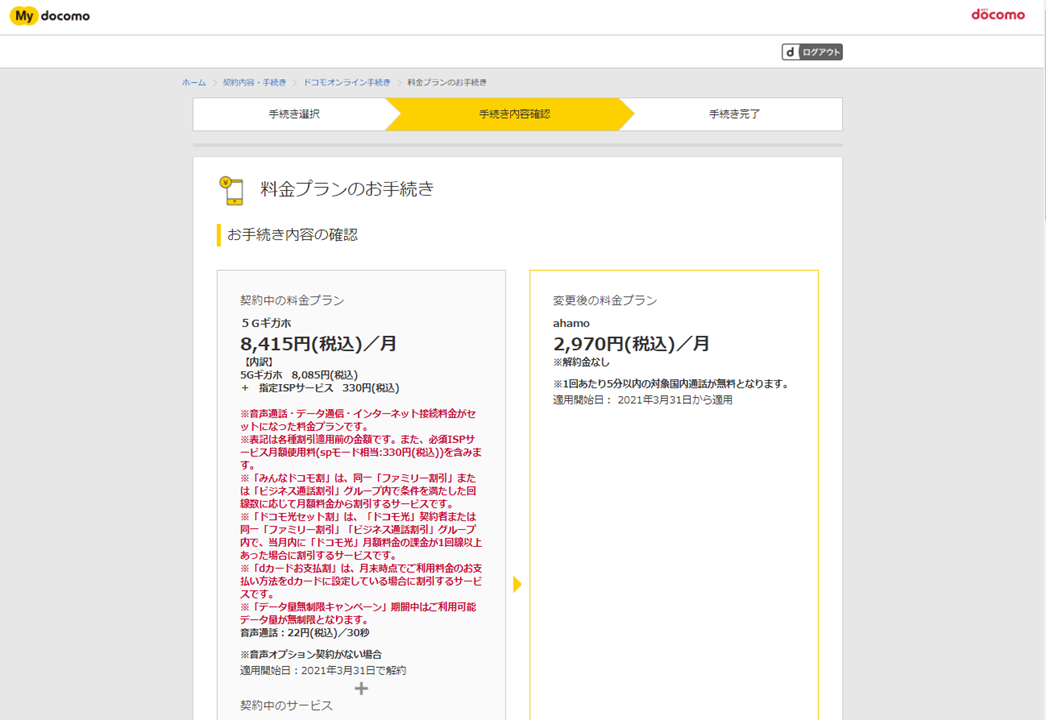Image resolution: width=1046 pixels, height=720 pixels.
Task: Click the yellow arrow between plan cards
Action: point(517,585)
